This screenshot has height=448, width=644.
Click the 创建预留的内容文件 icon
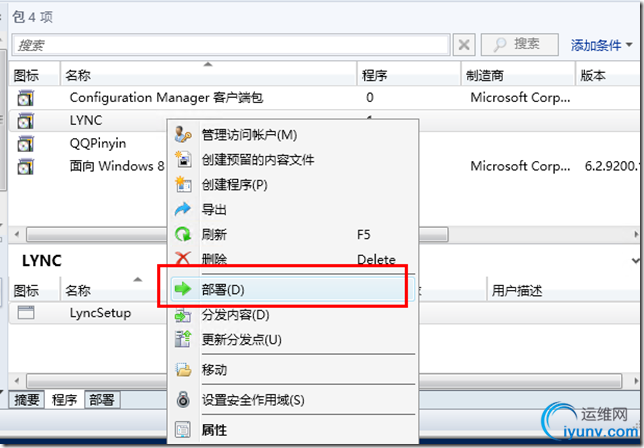point(183,159)
